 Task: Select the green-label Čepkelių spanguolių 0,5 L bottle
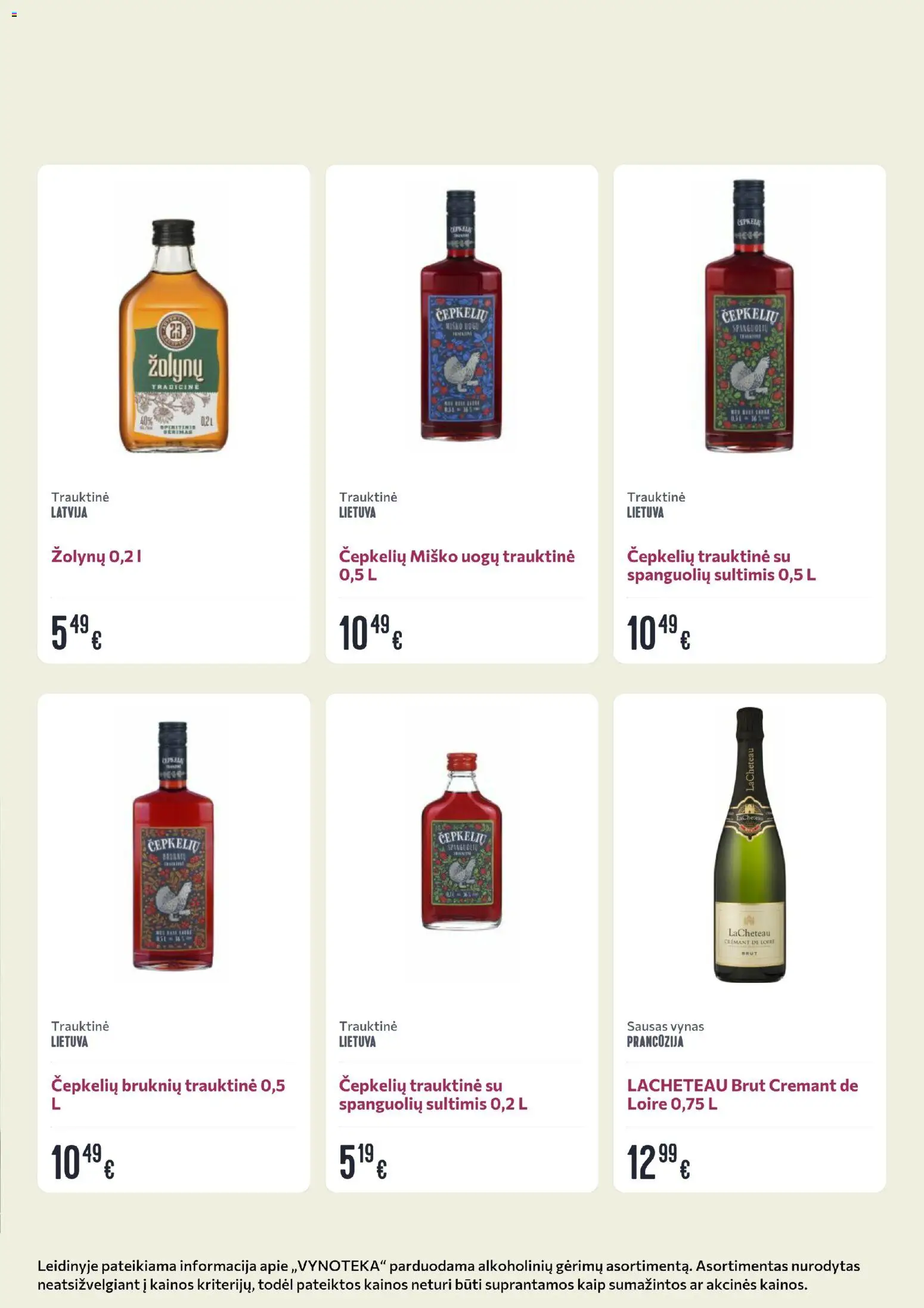(749, 315)
